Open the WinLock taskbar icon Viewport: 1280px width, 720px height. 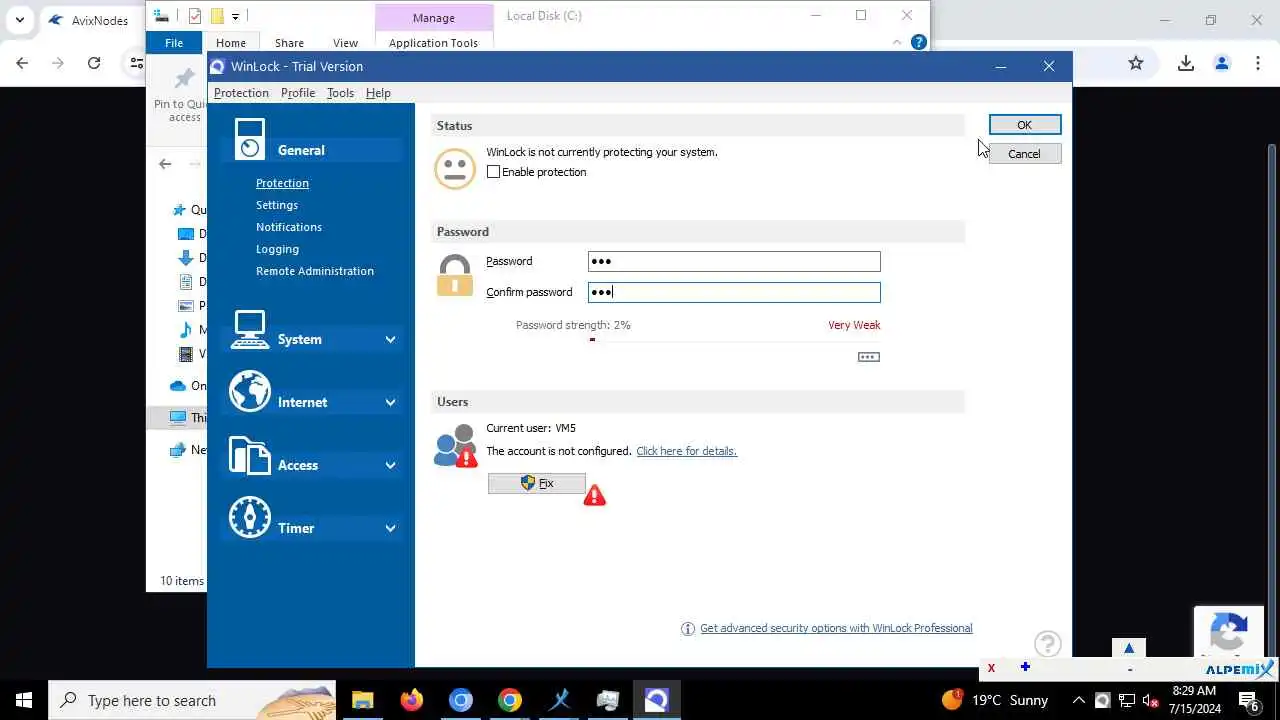[x=656, y=700]
